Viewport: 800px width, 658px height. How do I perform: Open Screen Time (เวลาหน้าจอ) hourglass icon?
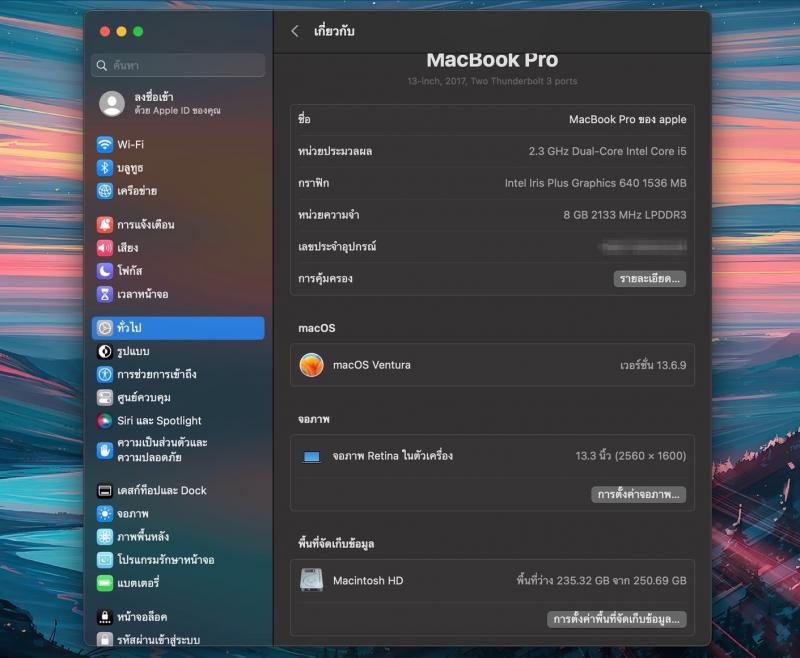pos(105,294)
